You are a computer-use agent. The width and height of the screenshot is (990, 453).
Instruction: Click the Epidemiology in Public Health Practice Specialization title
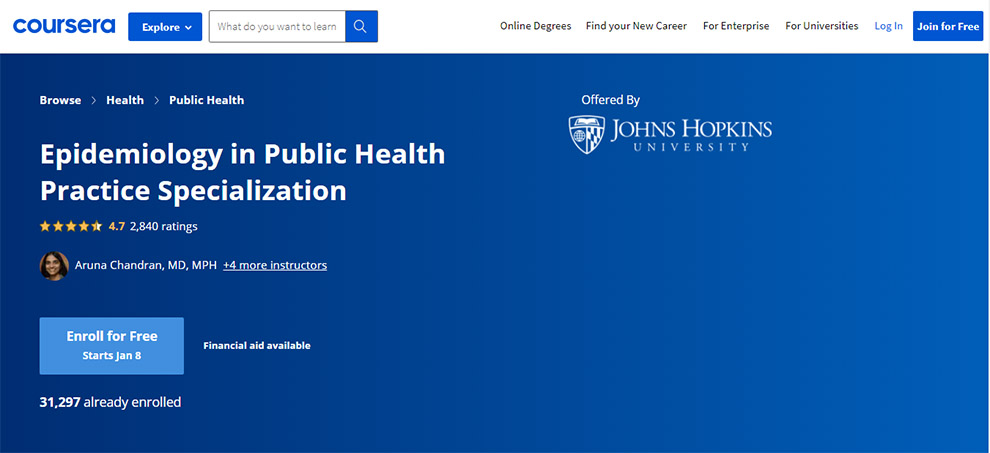(x=242, y=172)
